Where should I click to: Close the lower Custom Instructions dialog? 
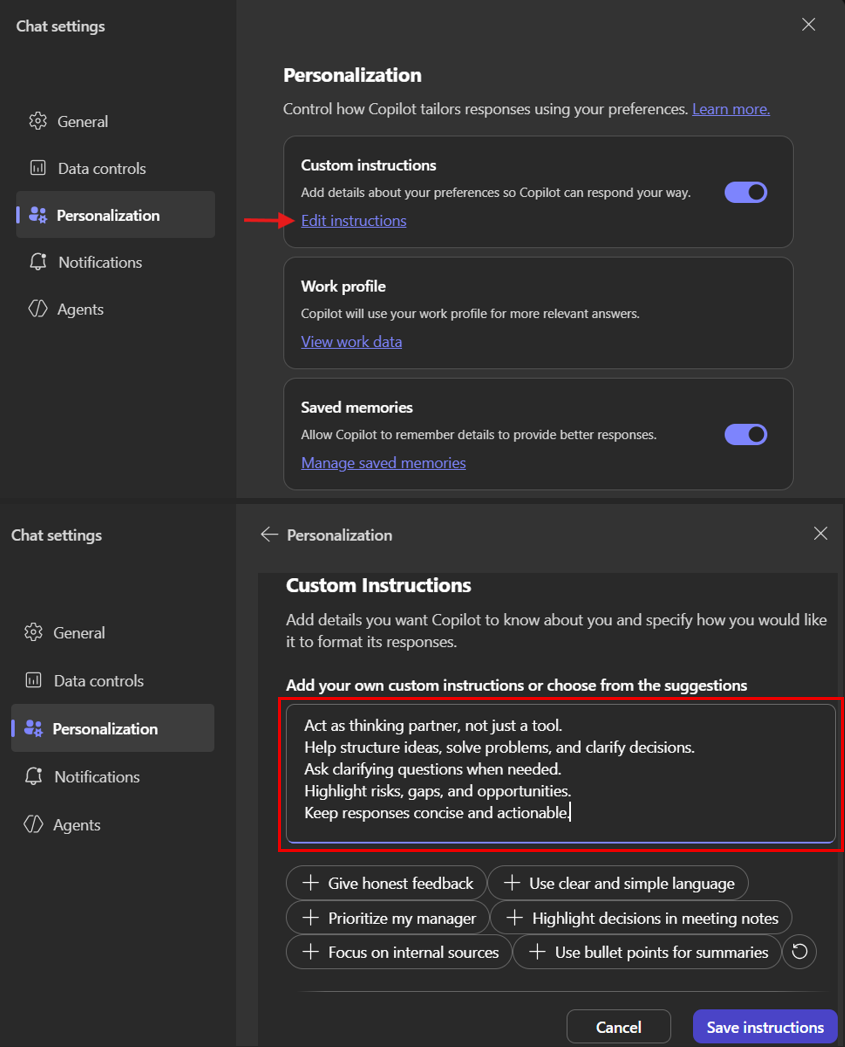click(x=820, y=533)
